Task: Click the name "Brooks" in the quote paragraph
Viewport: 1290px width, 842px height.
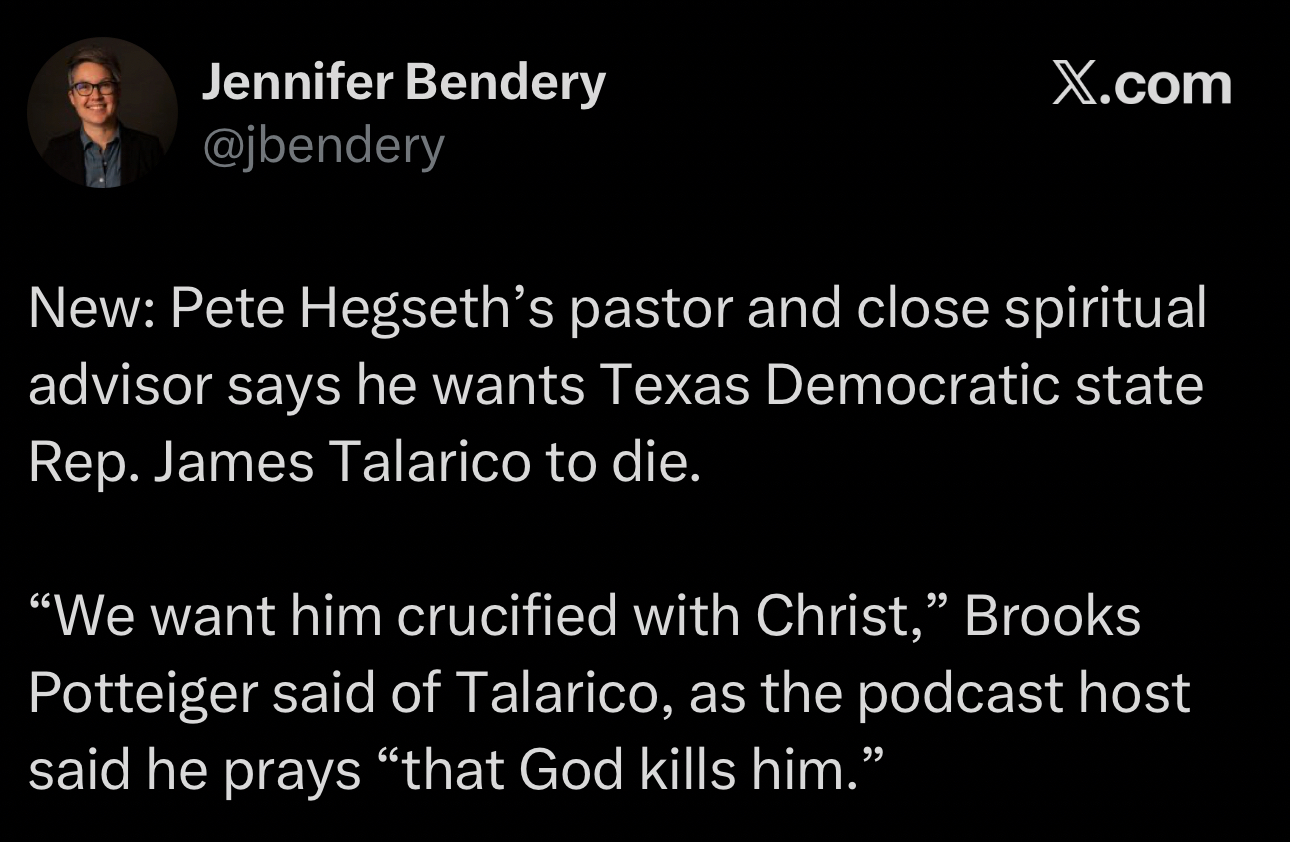Action: point(1052,616)
